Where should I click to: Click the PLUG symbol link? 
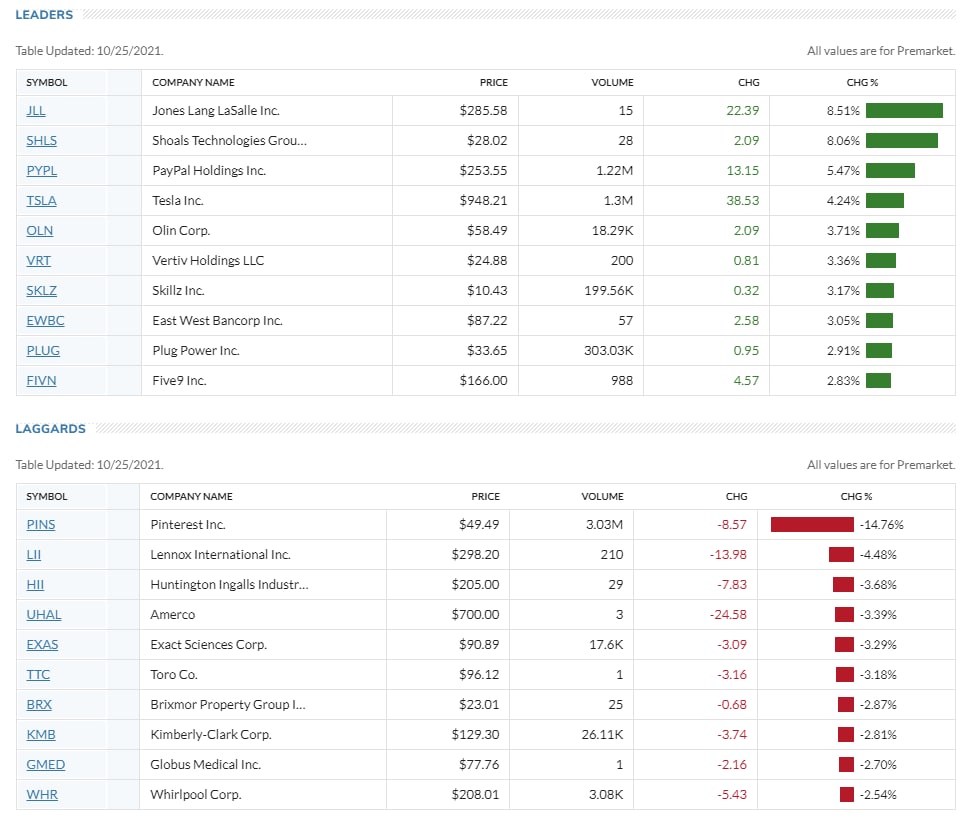pos(43,351)
